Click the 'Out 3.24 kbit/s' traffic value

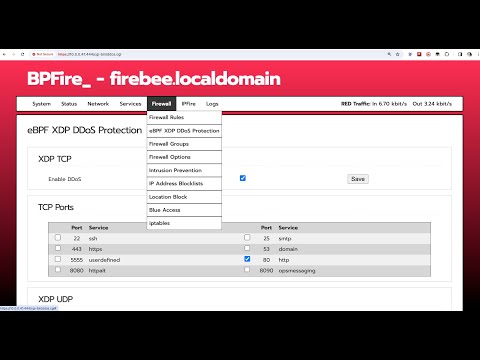pyautogui.click(x=432, y=104)
